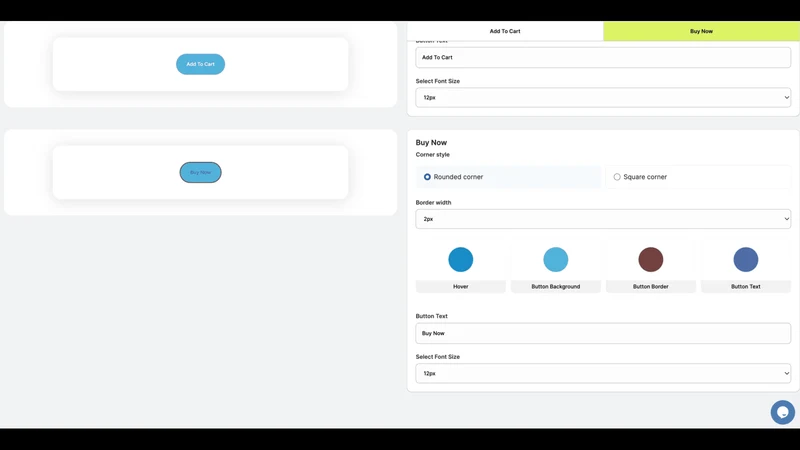The height and width of the screenshot is (450, 800).
Task: Open the Border width dropdown
Action: pos(603,219)
